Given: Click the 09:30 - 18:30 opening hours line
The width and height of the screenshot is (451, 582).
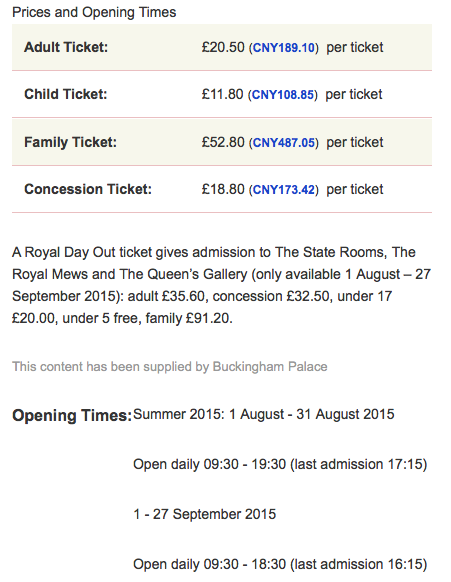Looking at the screenshot, I should pos(280,564).
